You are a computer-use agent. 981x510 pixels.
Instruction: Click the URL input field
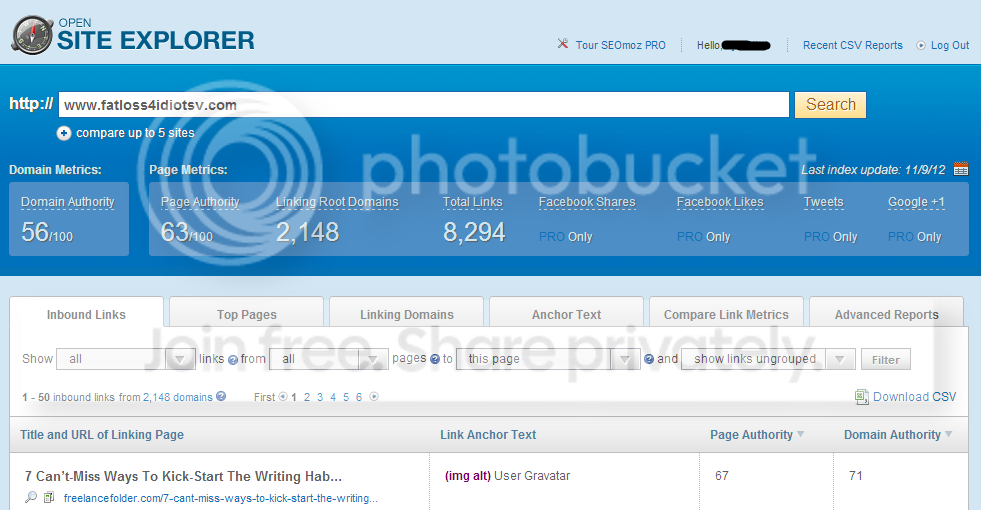click(424, 105)
